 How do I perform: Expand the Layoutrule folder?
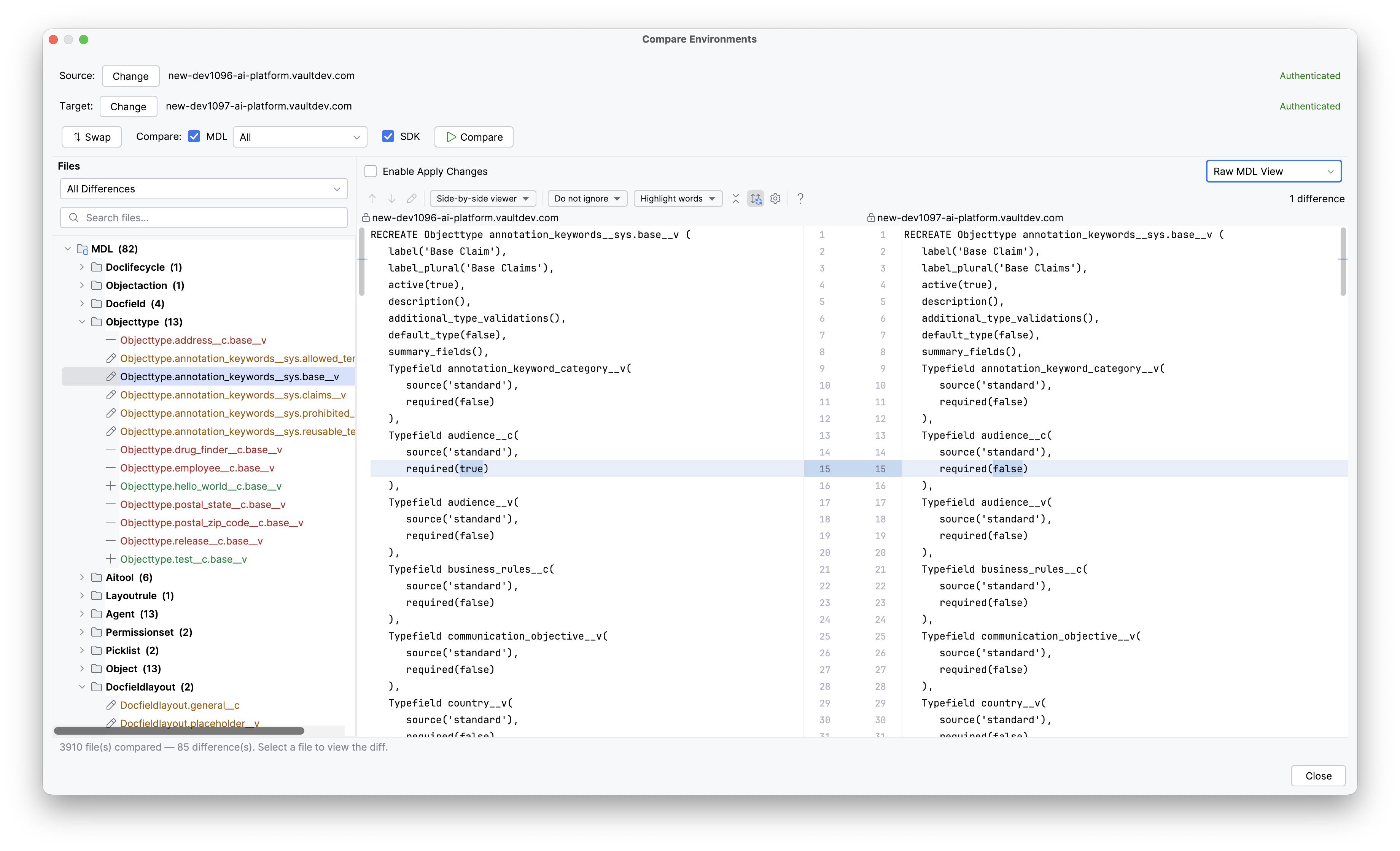click(x=82, y=595)
